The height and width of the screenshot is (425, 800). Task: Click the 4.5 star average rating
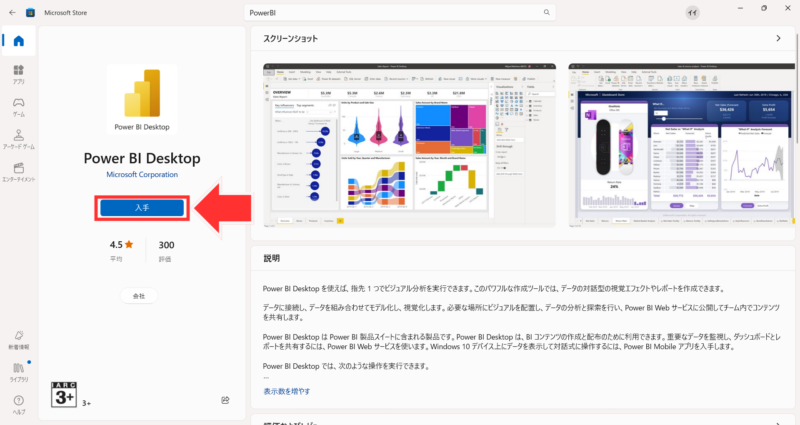click(x=121, y=245)
